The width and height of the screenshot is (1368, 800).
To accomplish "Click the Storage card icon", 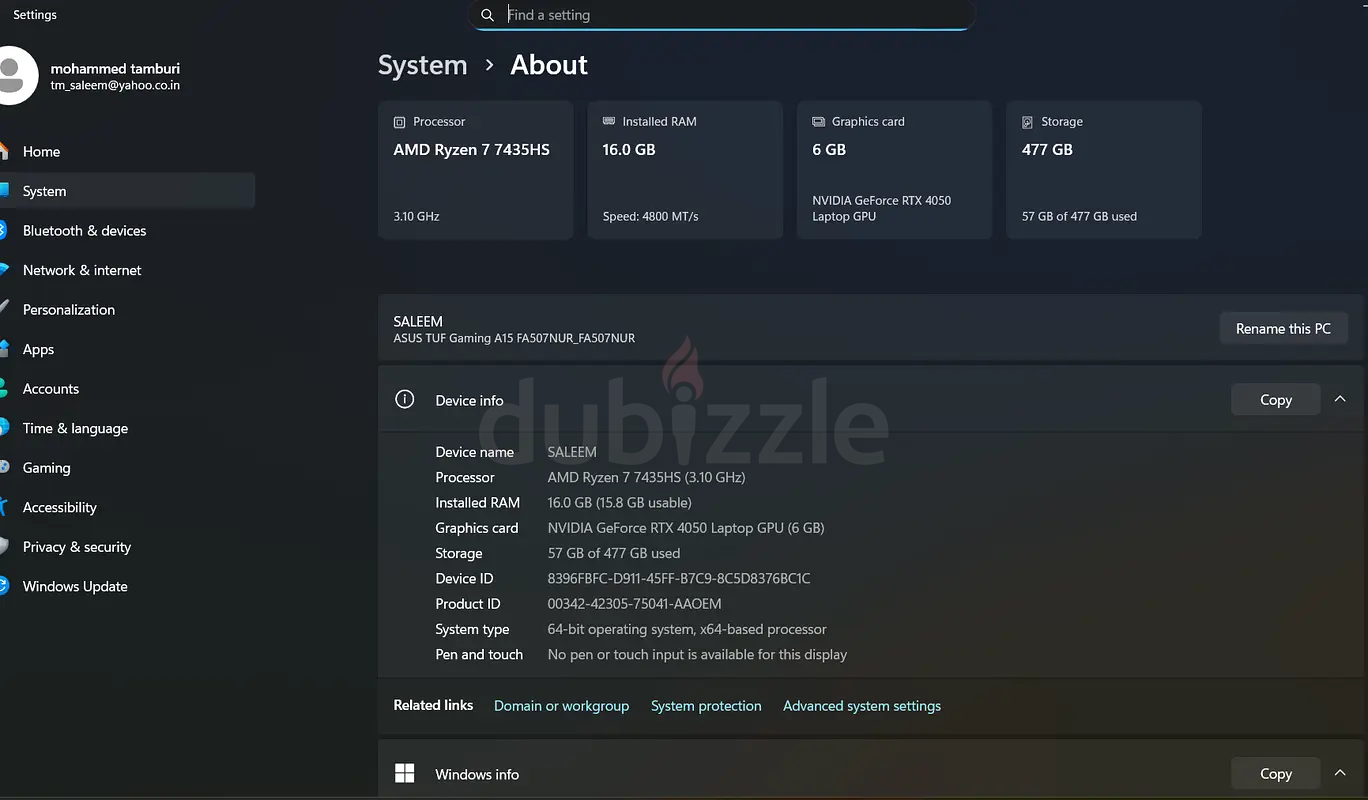I will (x=1027, y=122).
